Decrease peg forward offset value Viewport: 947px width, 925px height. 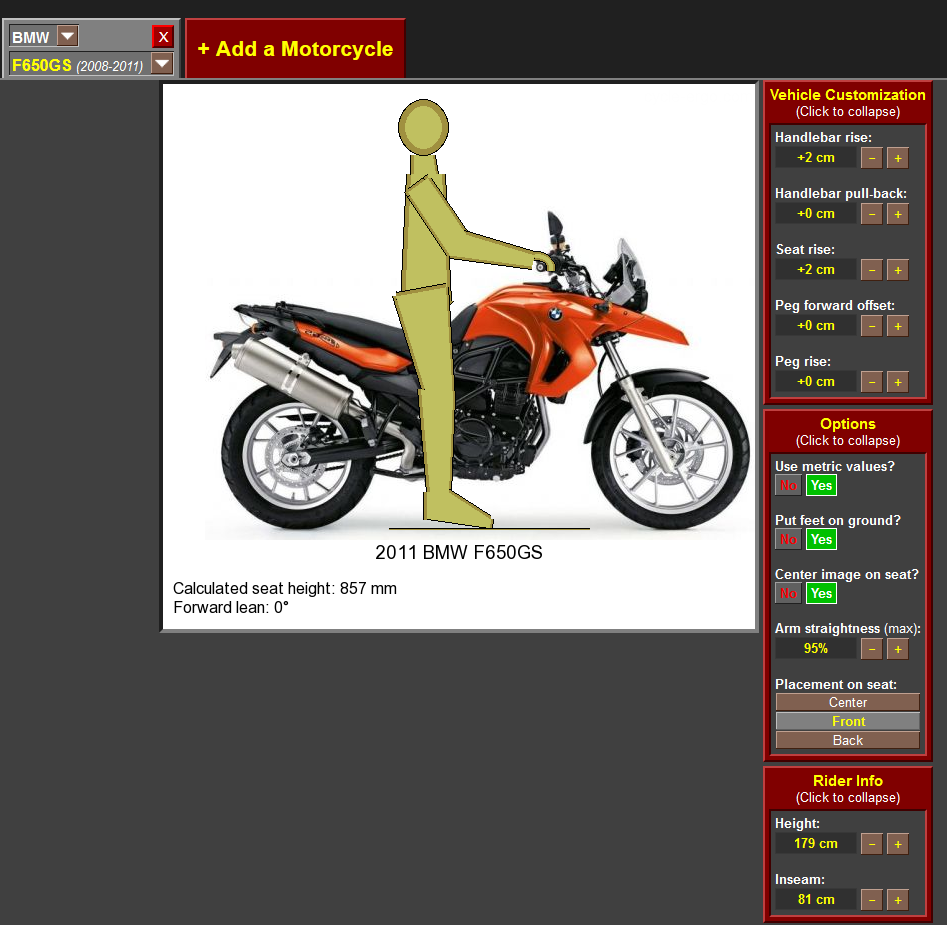(871, 326)
